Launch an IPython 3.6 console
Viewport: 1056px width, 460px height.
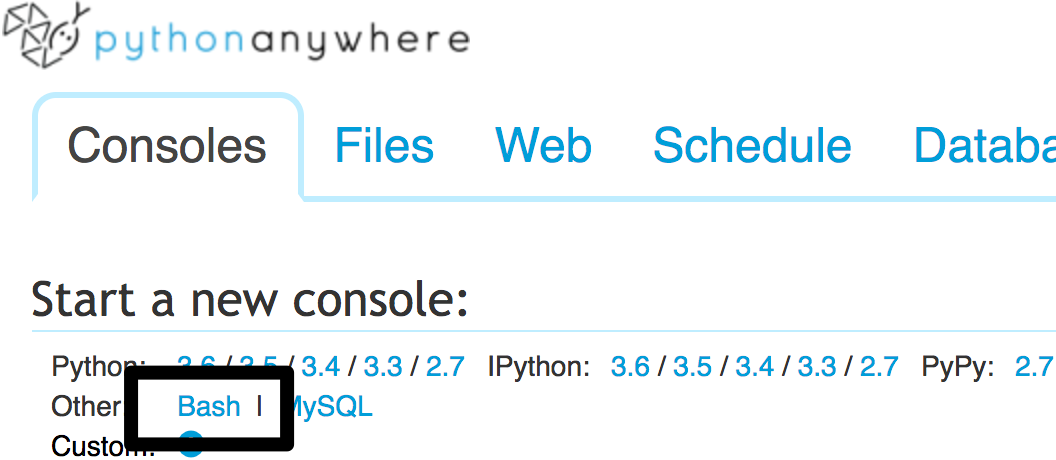(x=630, y=366)
